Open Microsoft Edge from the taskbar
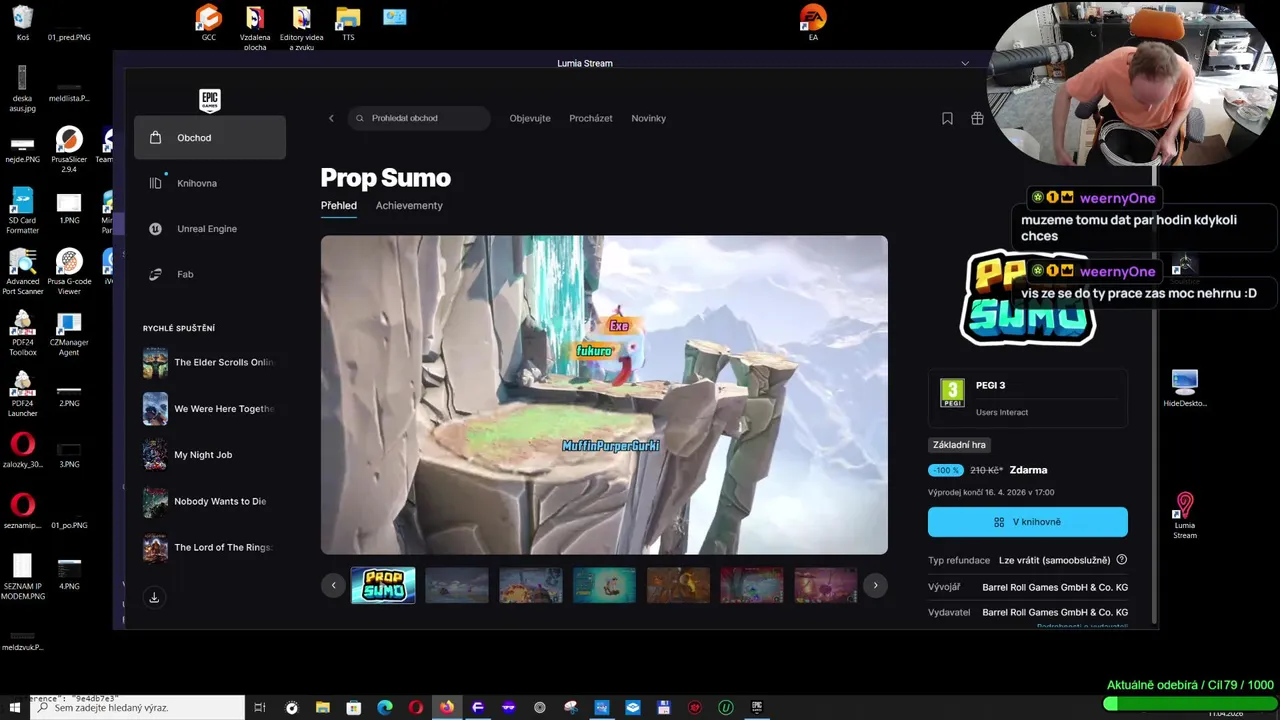 (384, 707)
